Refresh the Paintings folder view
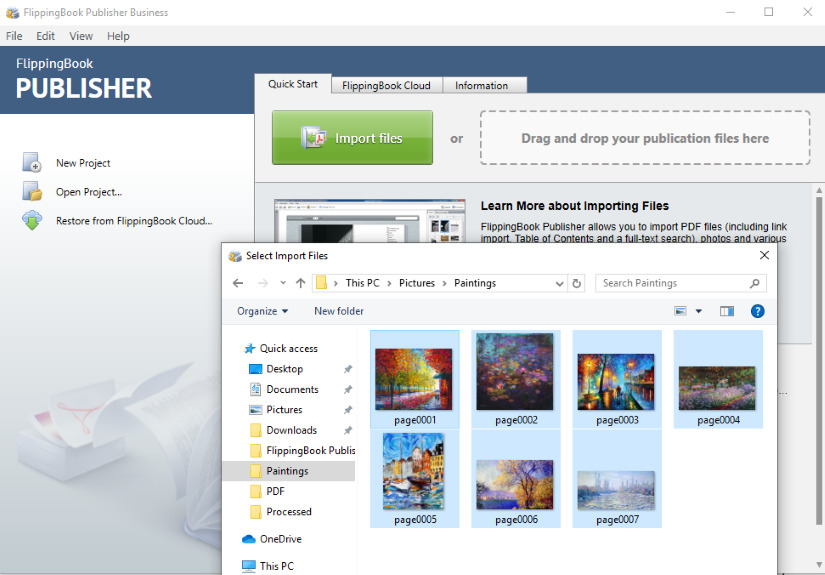825x575 pixels. 577,284
